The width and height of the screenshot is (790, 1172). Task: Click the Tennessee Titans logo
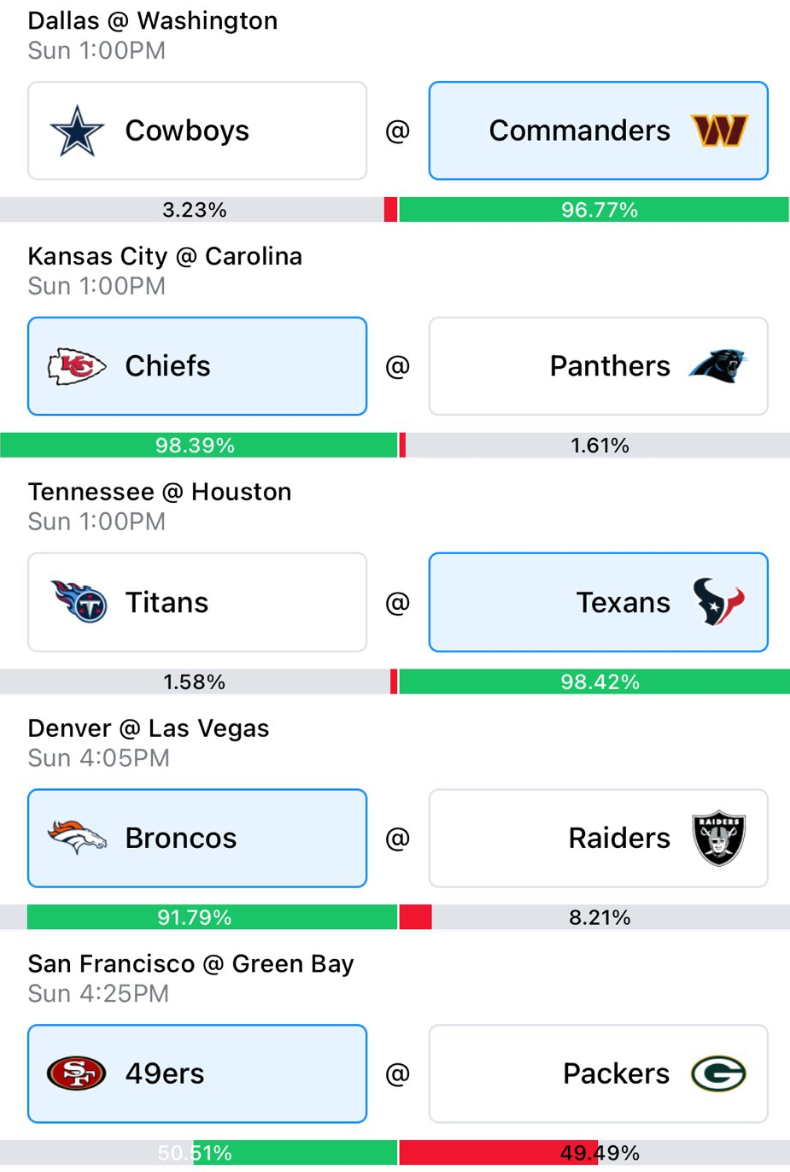[x=79, y=602]
